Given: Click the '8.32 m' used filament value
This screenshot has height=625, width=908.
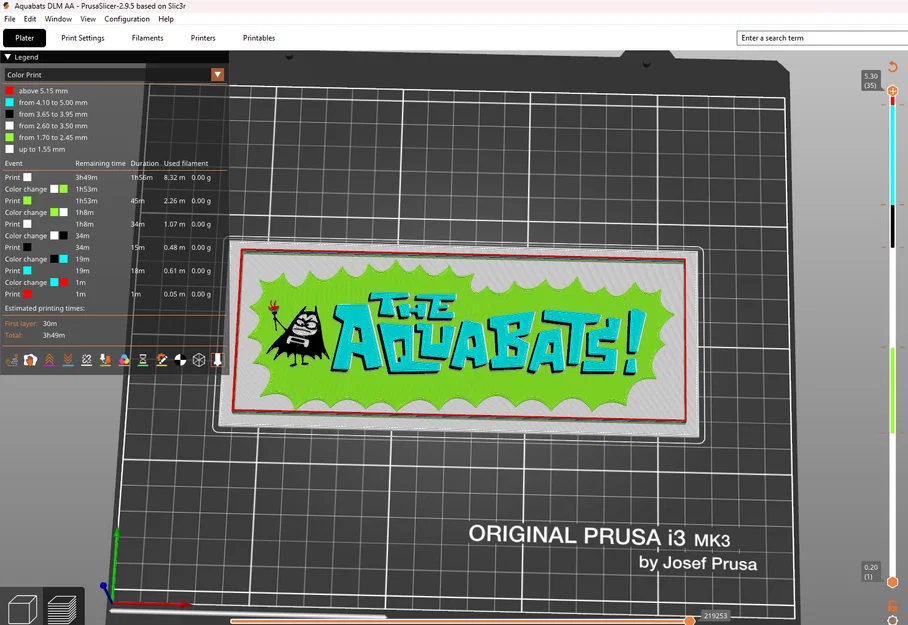Looking at the screenshot, I should click(x=174, y=177).
